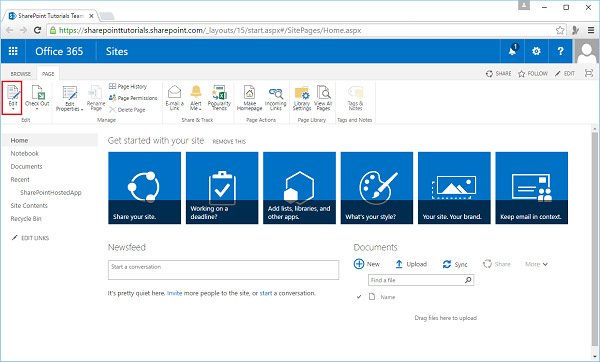Click the Tags & Notes icon
600x362 pixels.
pyautogui.click(x=355, y=92)
